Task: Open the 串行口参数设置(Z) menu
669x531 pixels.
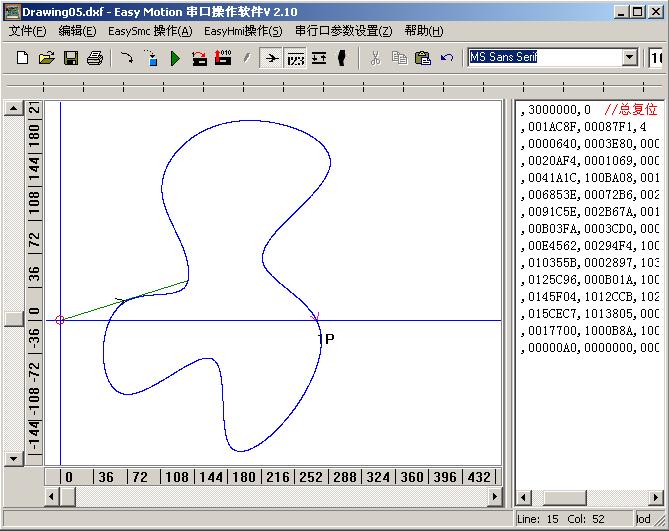Action: click(x=343, y=31)
